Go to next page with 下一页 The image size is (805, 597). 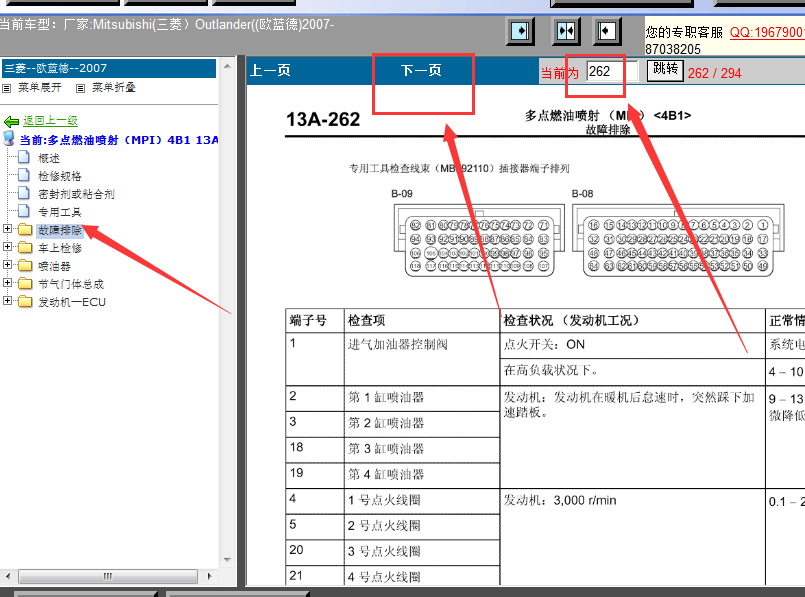coord(421,70)
